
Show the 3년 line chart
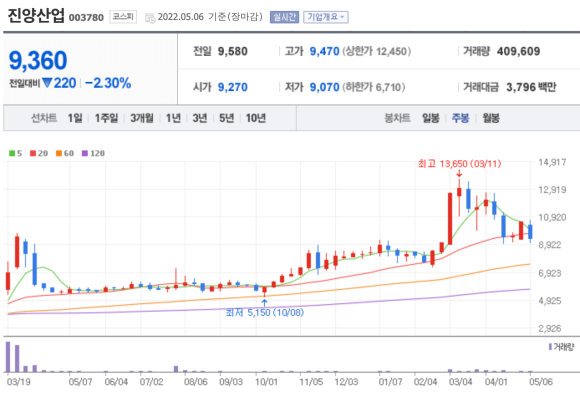(x=200, y=118)
